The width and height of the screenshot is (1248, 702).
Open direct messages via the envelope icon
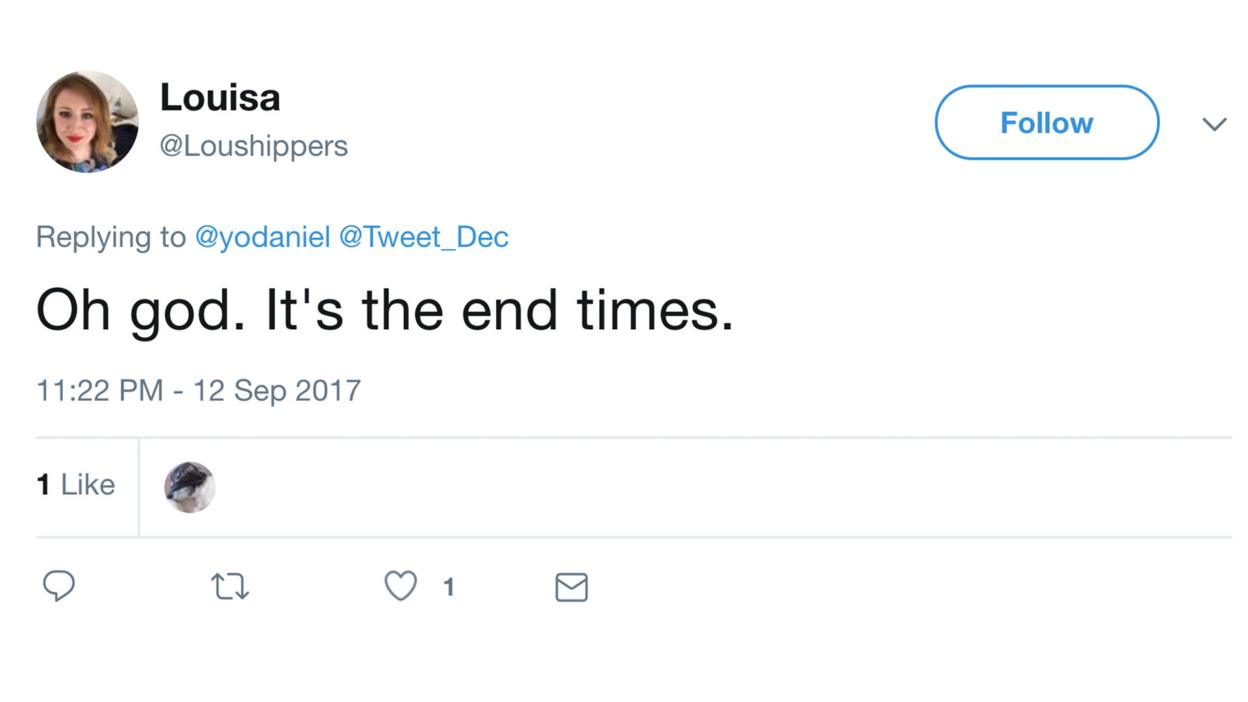[571, 588]
